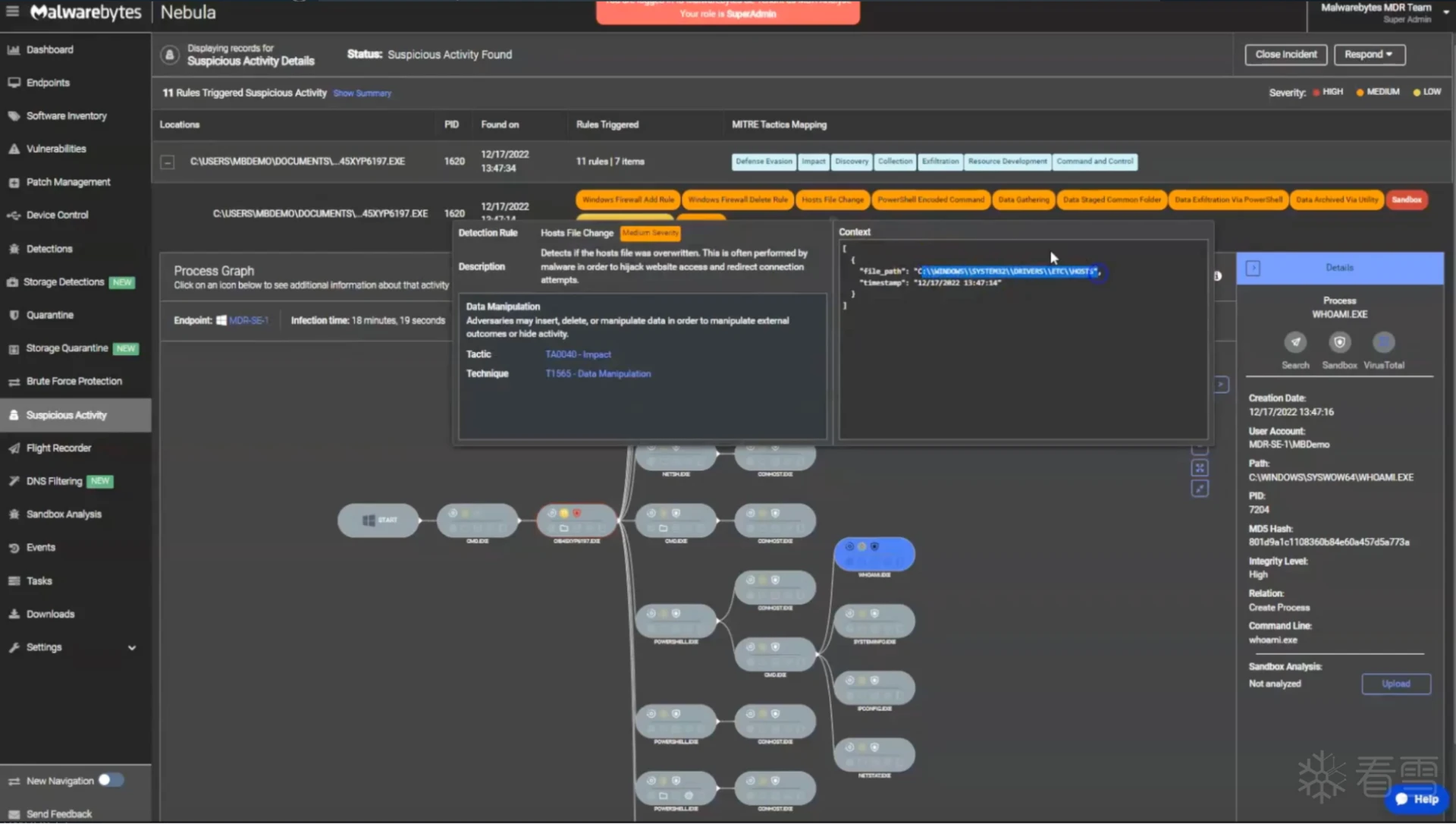Open the Help chat bubble
Image resolution: width=1456 pixels, height=824 pixels.
pyautogui.click(x=1417, y=800)
